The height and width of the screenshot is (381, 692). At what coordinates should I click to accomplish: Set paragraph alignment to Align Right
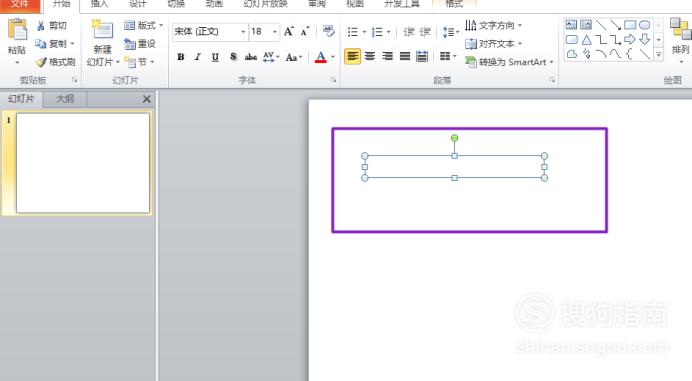387,56
